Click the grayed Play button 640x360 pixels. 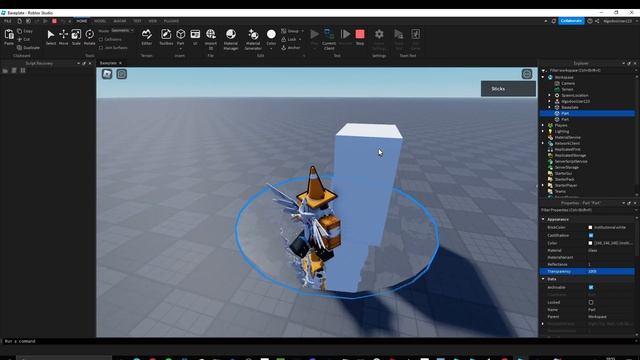(314, 34)
